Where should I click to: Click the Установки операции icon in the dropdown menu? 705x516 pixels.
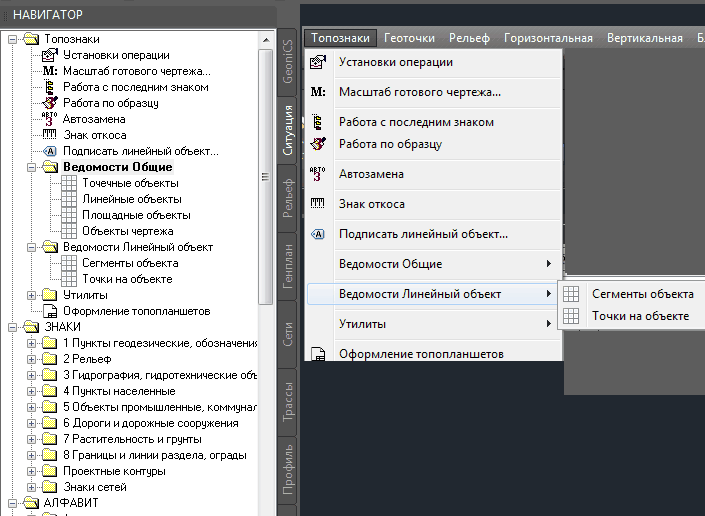tap(318, 63)
